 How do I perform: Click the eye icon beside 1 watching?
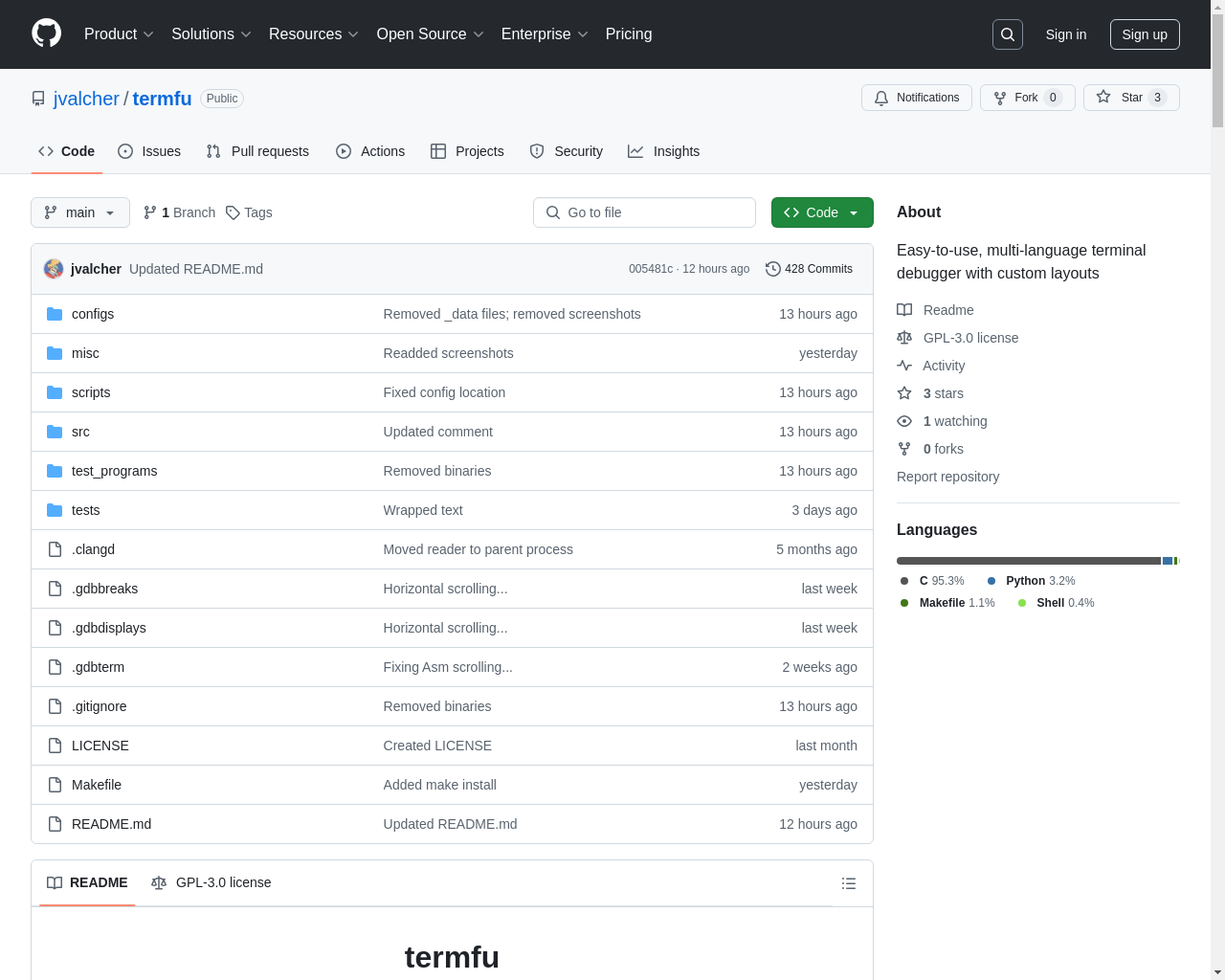click(x=904, y=421)
